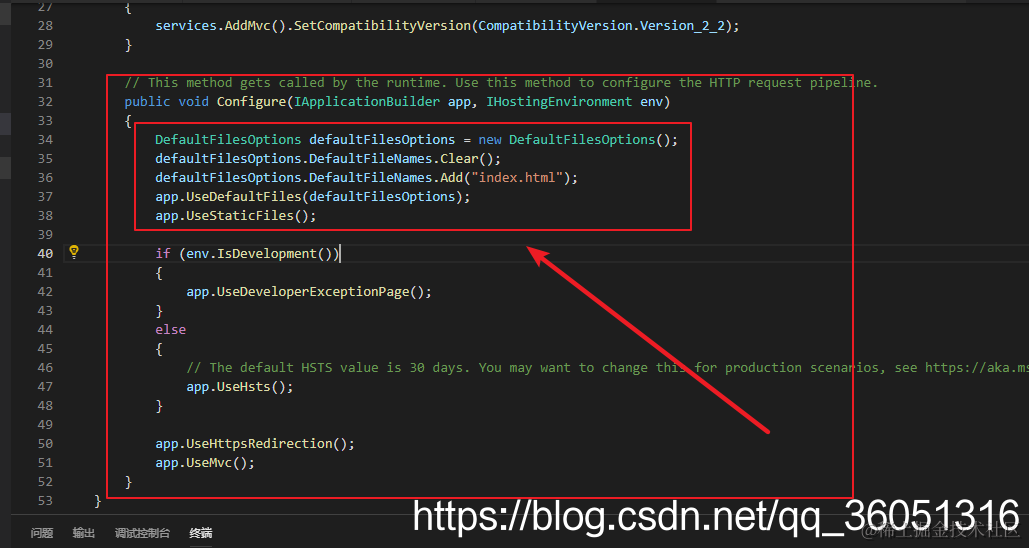Click the 'This method gets called' comment line
Viewport: 1029px width, 548px height.
click(501, 83)
